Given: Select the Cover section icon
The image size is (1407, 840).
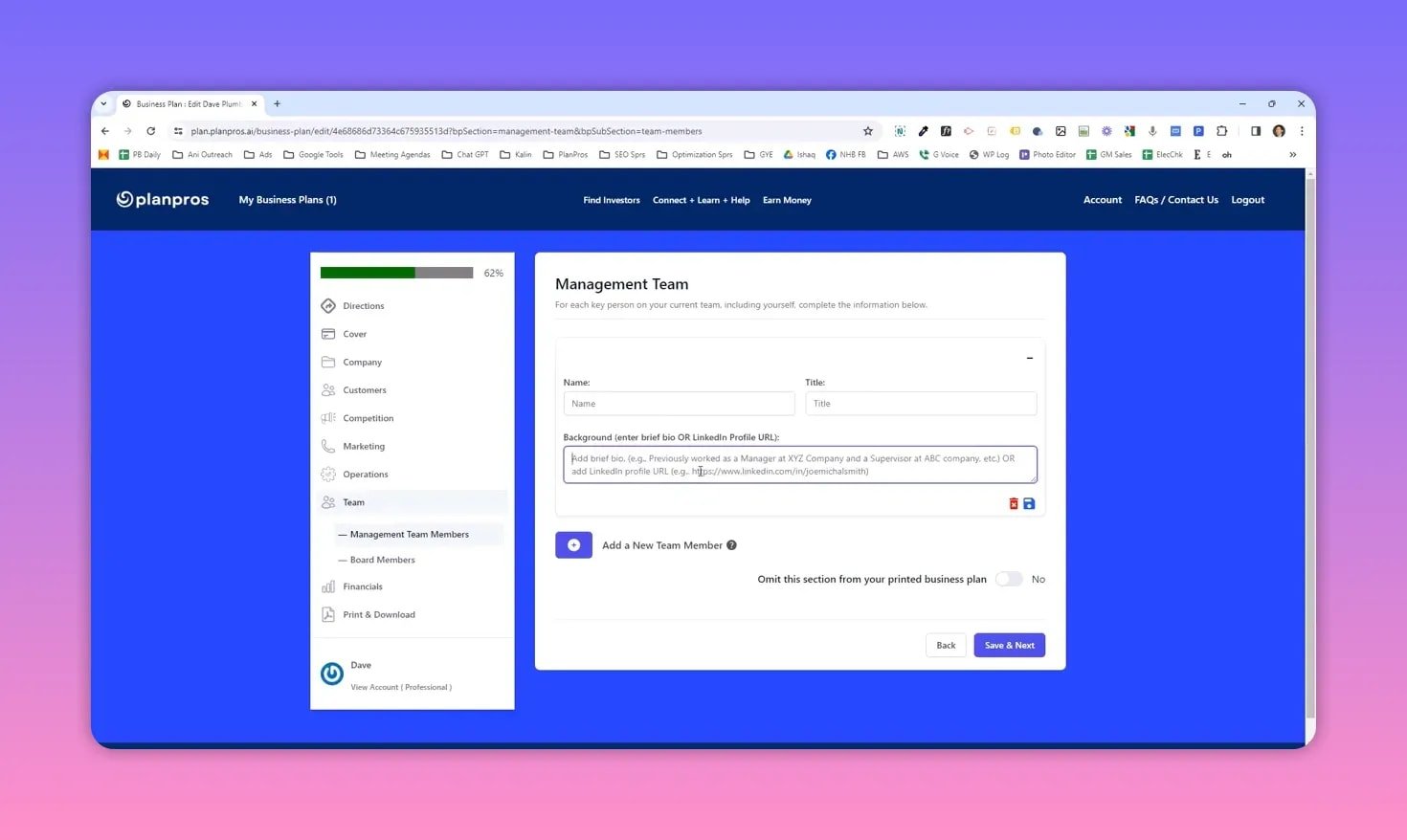Looking at the screenshot, I should coord(328,334).
